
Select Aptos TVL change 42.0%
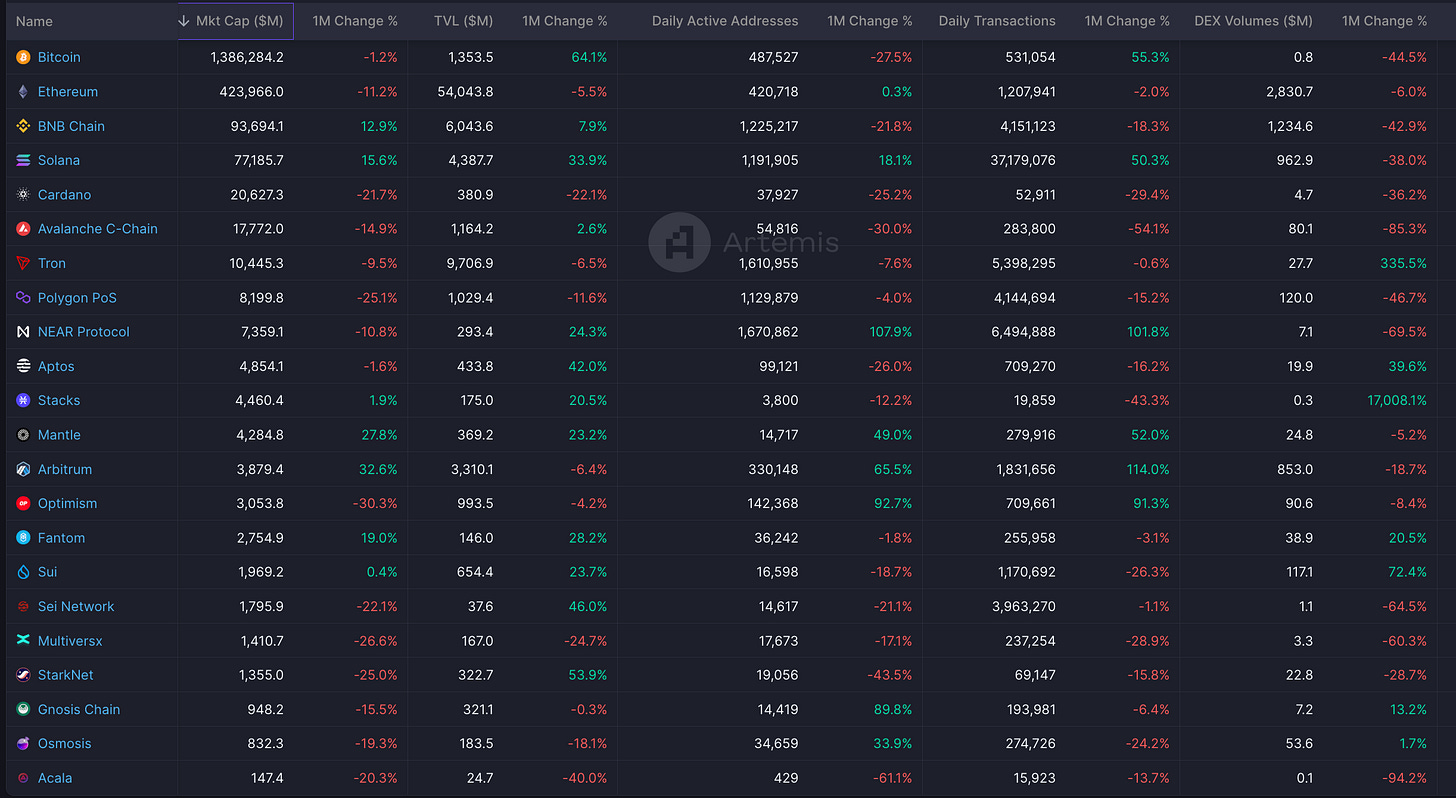pos(587,366)
